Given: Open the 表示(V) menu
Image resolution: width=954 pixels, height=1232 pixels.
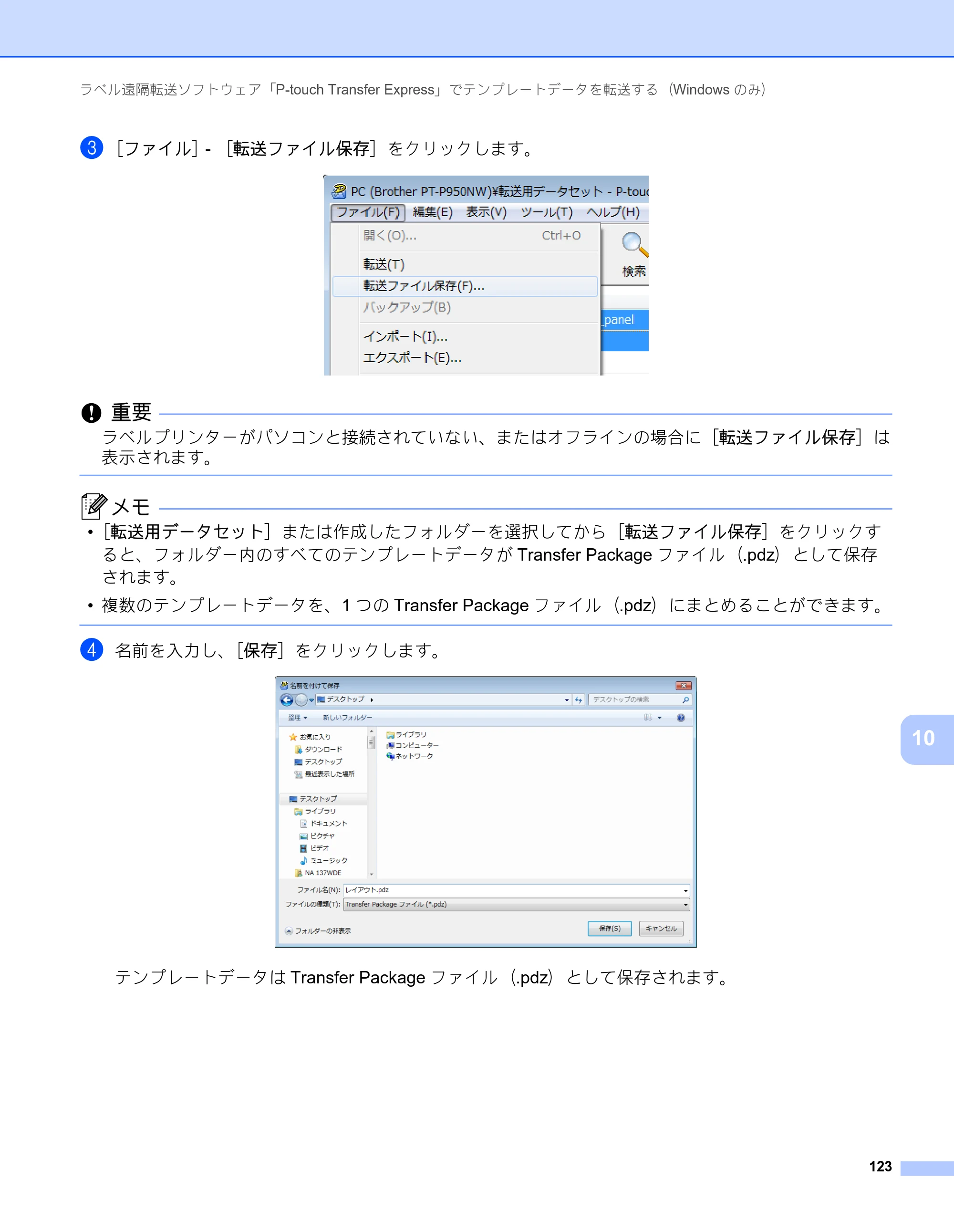Looking at the screenshot, I should [486, 212].
